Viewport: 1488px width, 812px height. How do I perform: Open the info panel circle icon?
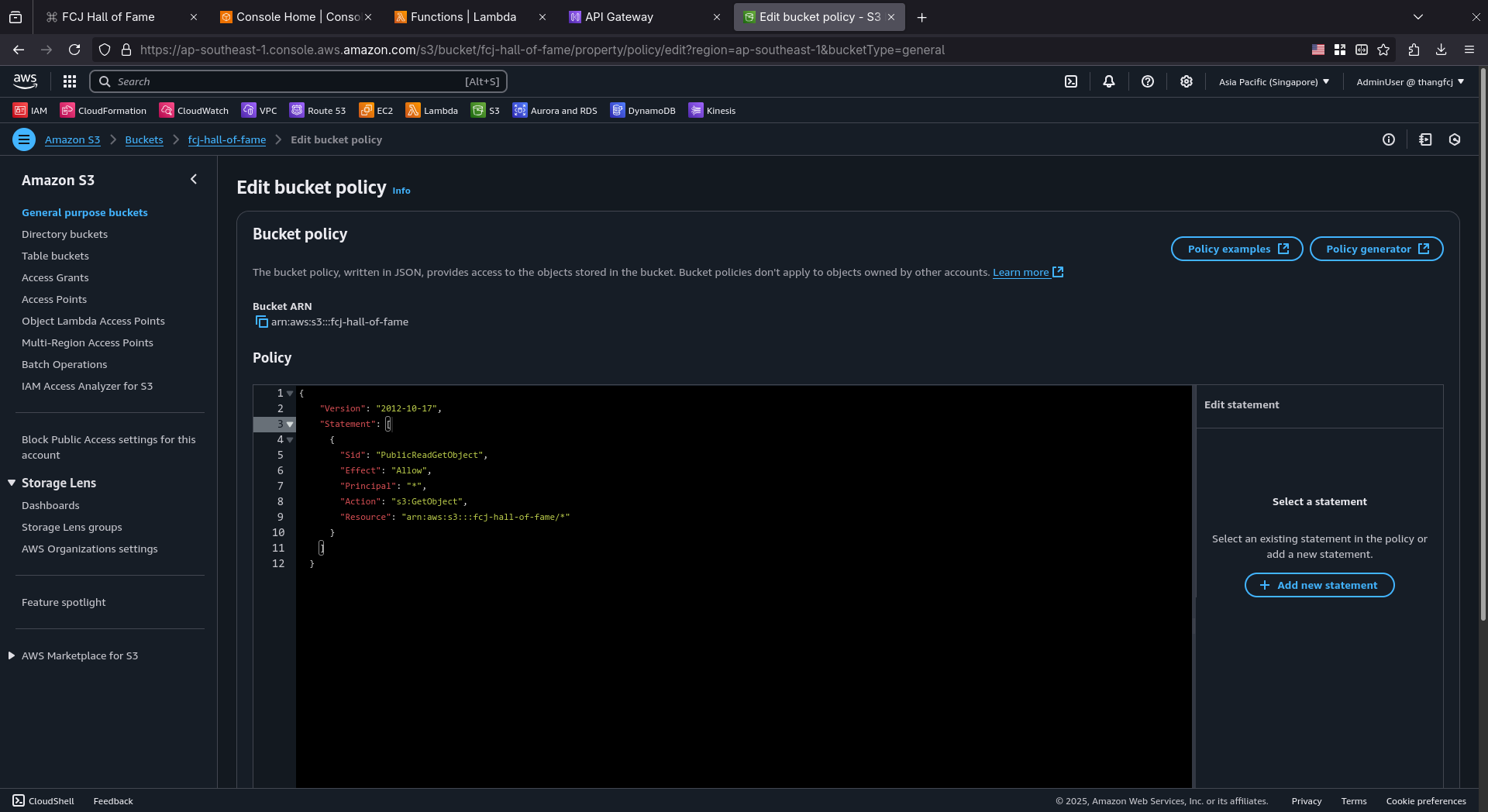tap(1389, 139)
